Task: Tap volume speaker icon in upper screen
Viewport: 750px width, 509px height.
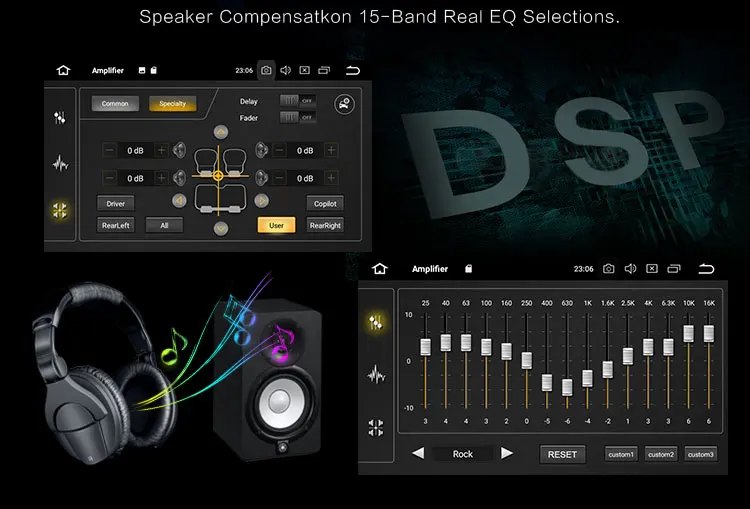Action: click(286, 70)
